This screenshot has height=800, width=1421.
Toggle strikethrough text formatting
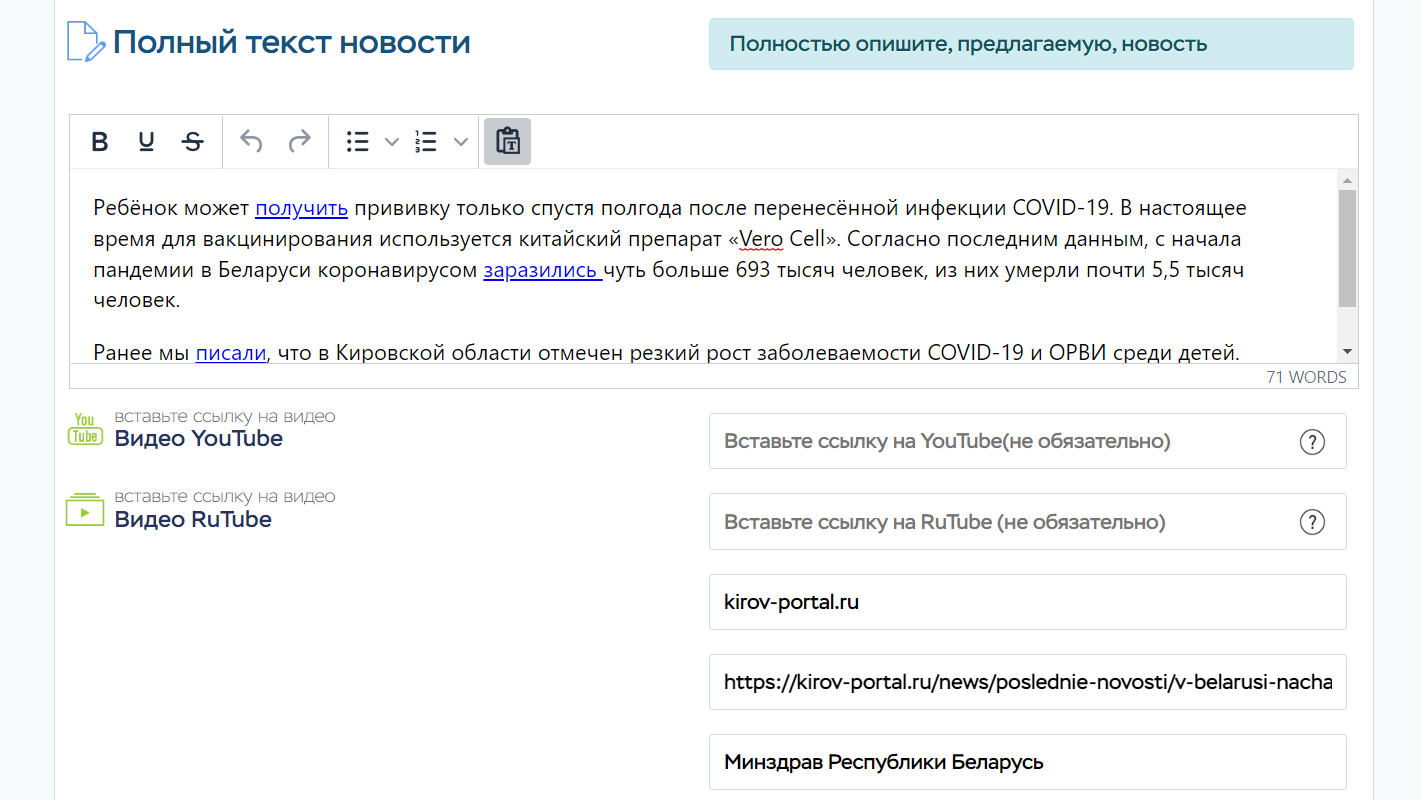click(193, 142)
